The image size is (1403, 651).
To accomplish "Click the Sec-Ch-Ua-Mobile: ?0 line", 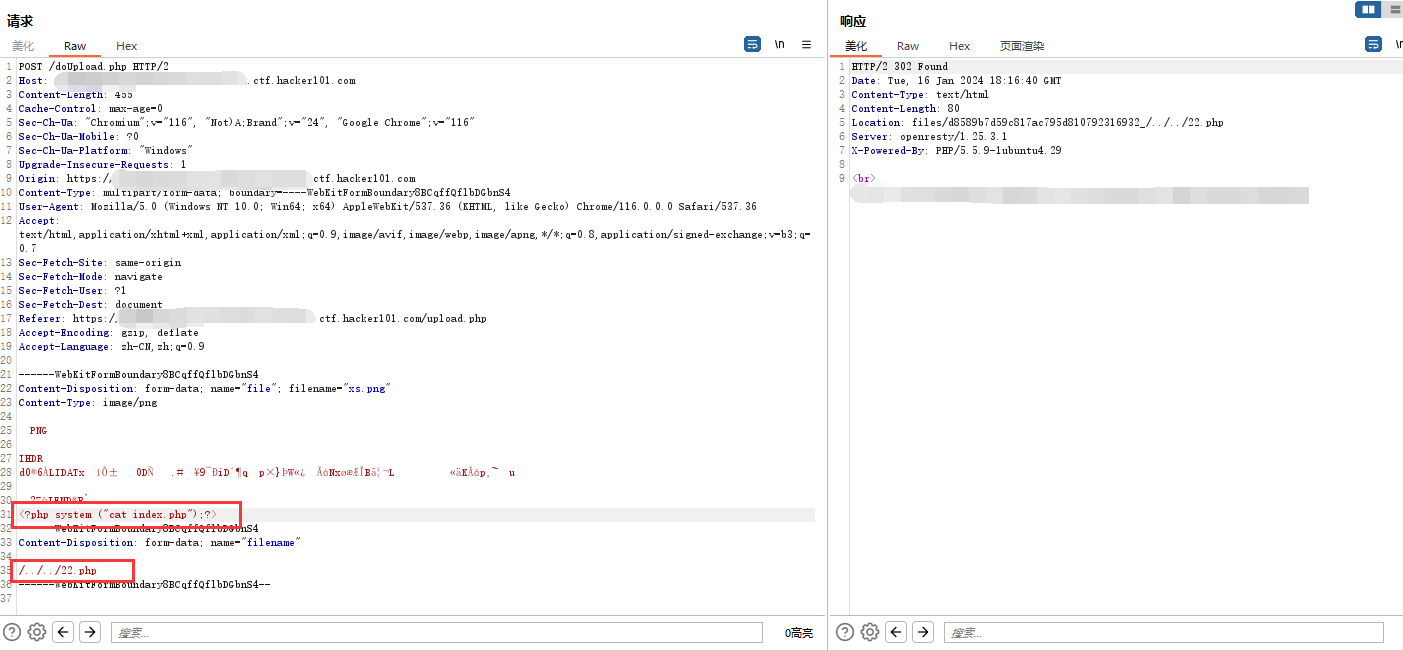I will (78, 136).
